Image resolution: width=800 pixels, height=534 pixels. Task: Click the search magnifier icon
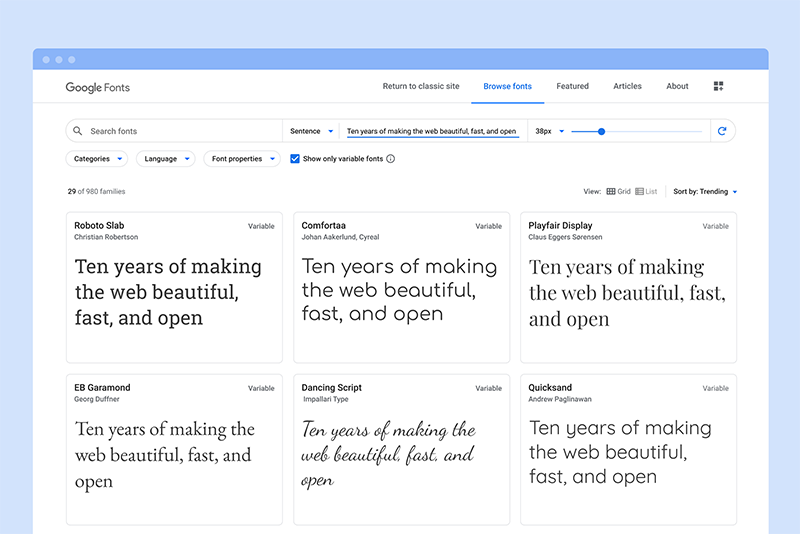78,131
